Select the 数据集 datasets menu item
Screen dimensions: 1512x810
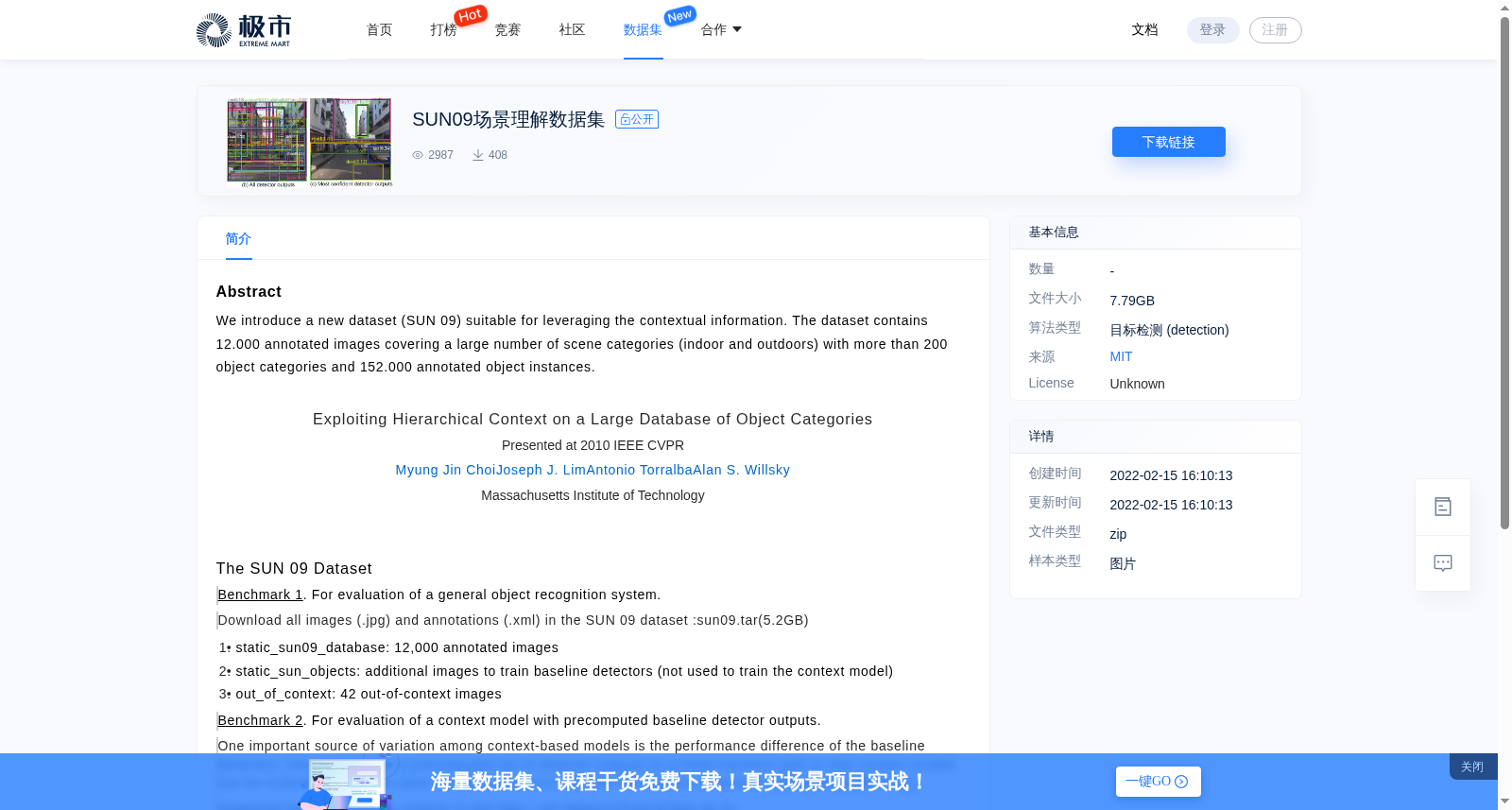644,30
